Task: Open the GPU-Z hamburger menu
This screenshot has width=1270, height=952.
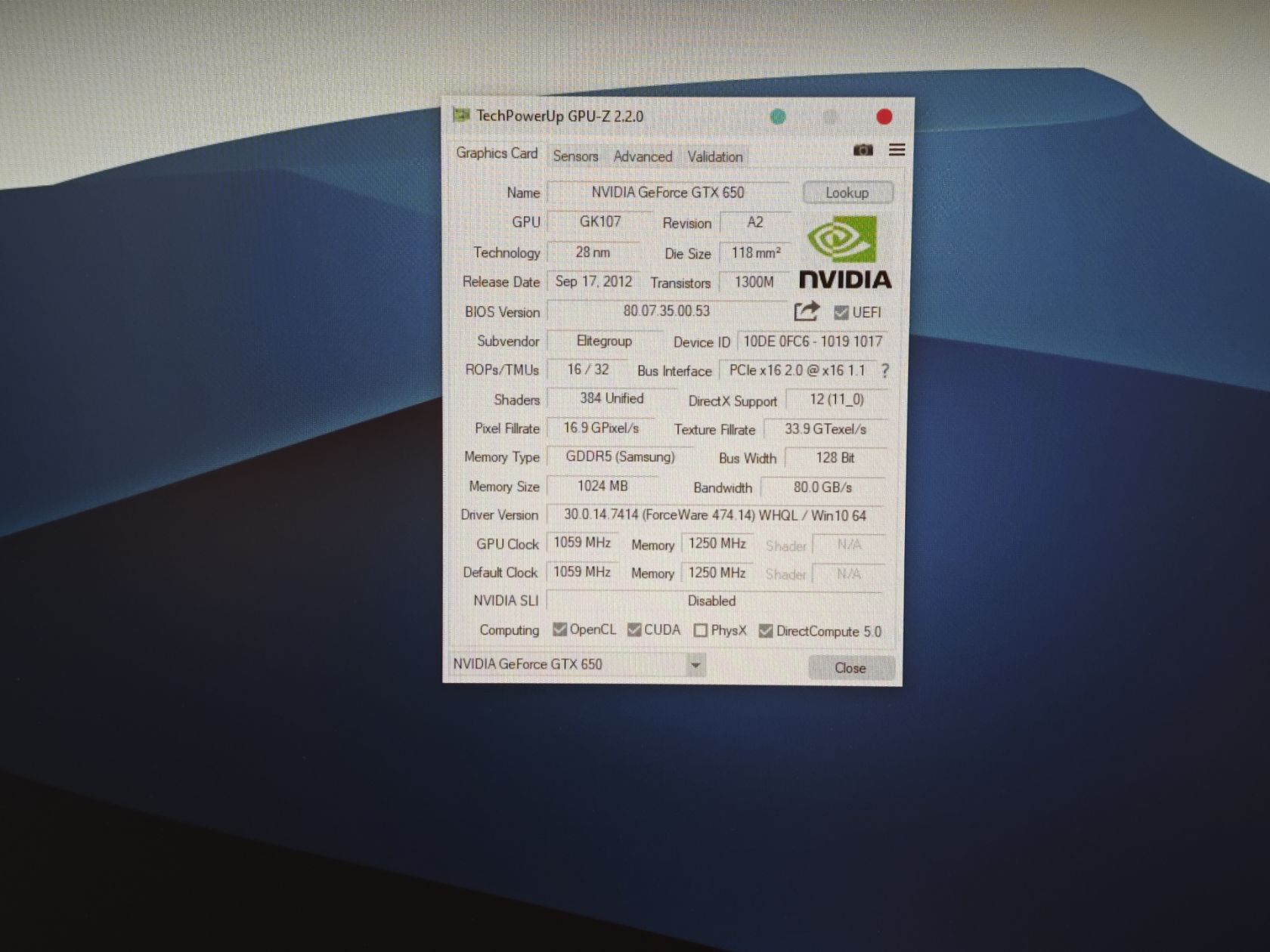Action: (x=897, y=150)
